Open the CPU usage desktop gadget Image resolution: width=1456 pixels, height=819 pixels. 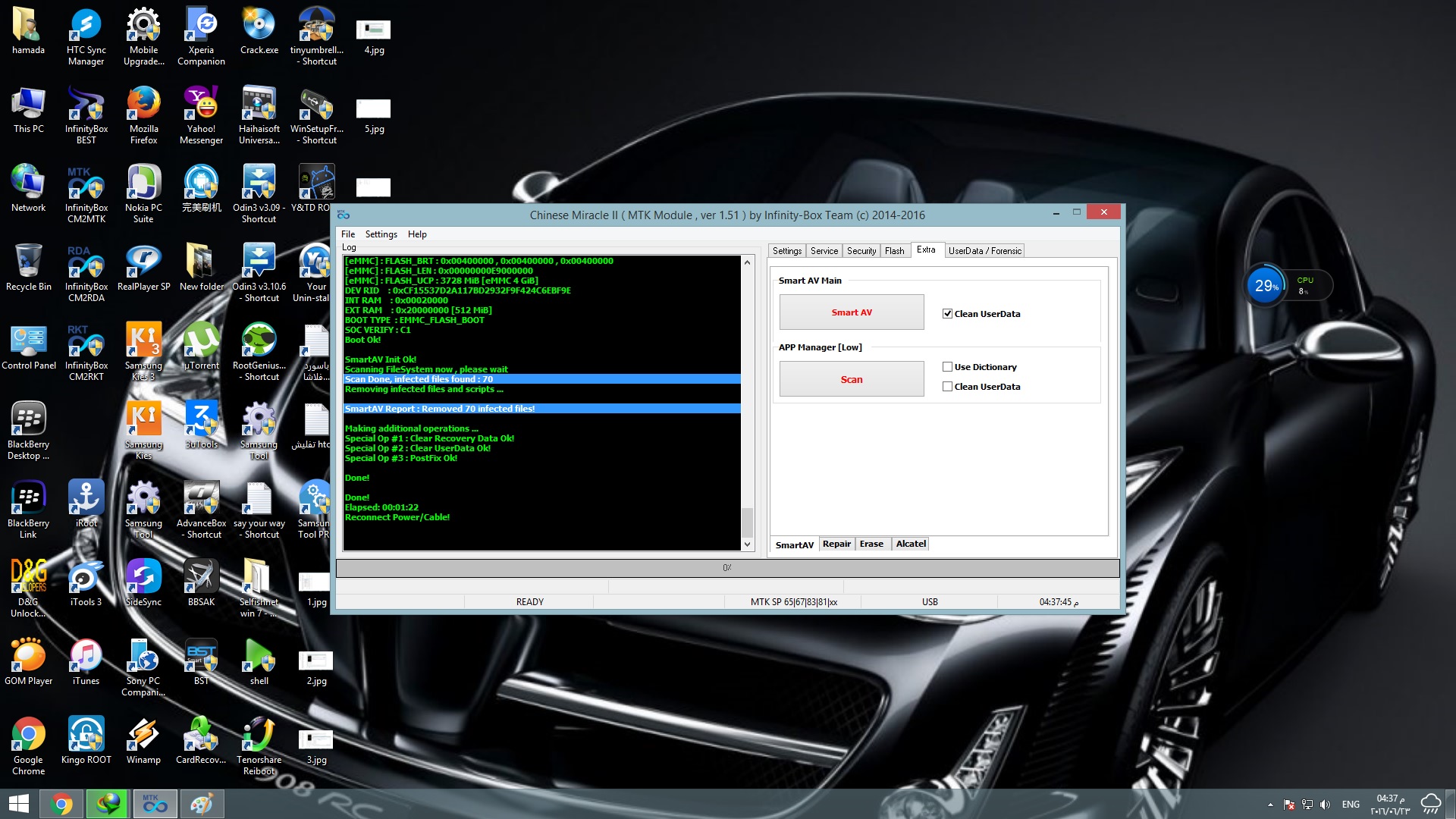tap(1288, 286)
